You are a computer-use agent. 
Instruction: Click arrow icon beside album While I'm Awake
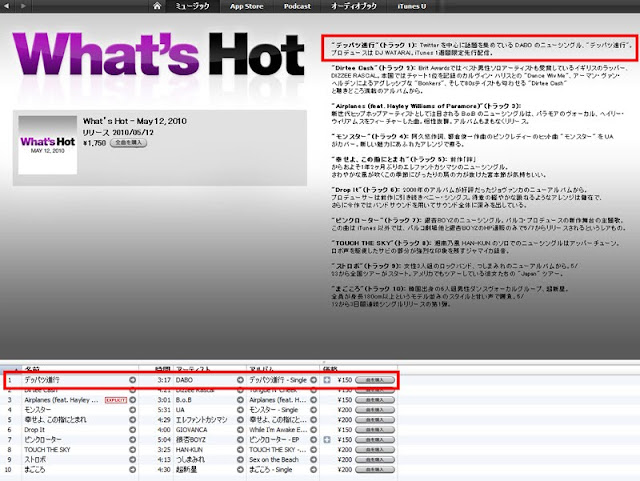[313, 430]
